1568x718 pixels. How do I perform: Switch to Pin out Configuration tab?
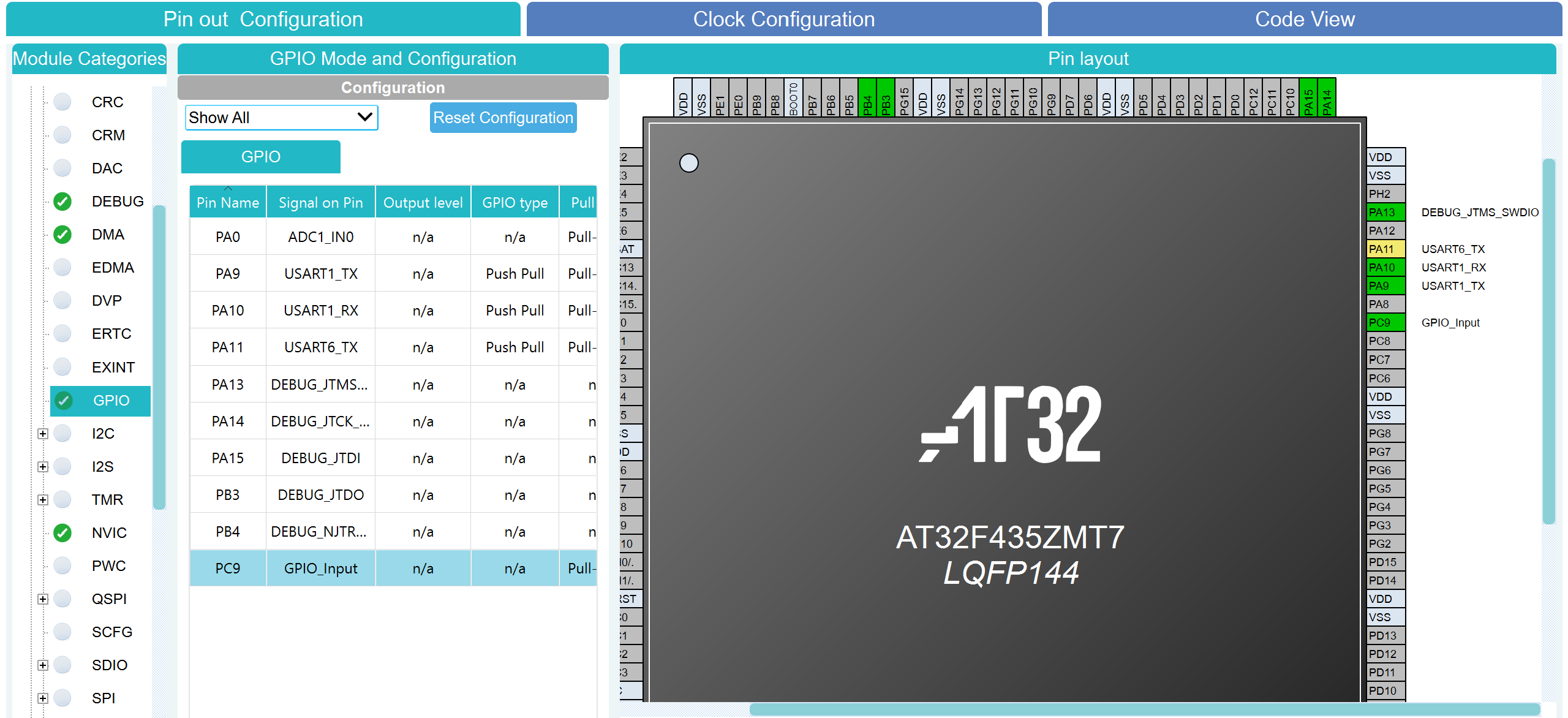[x=263, y=19]
